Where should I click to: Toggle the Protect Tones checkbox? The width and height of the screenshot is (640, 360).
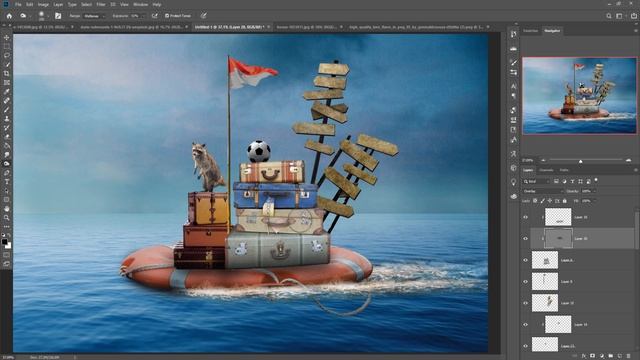167,16
